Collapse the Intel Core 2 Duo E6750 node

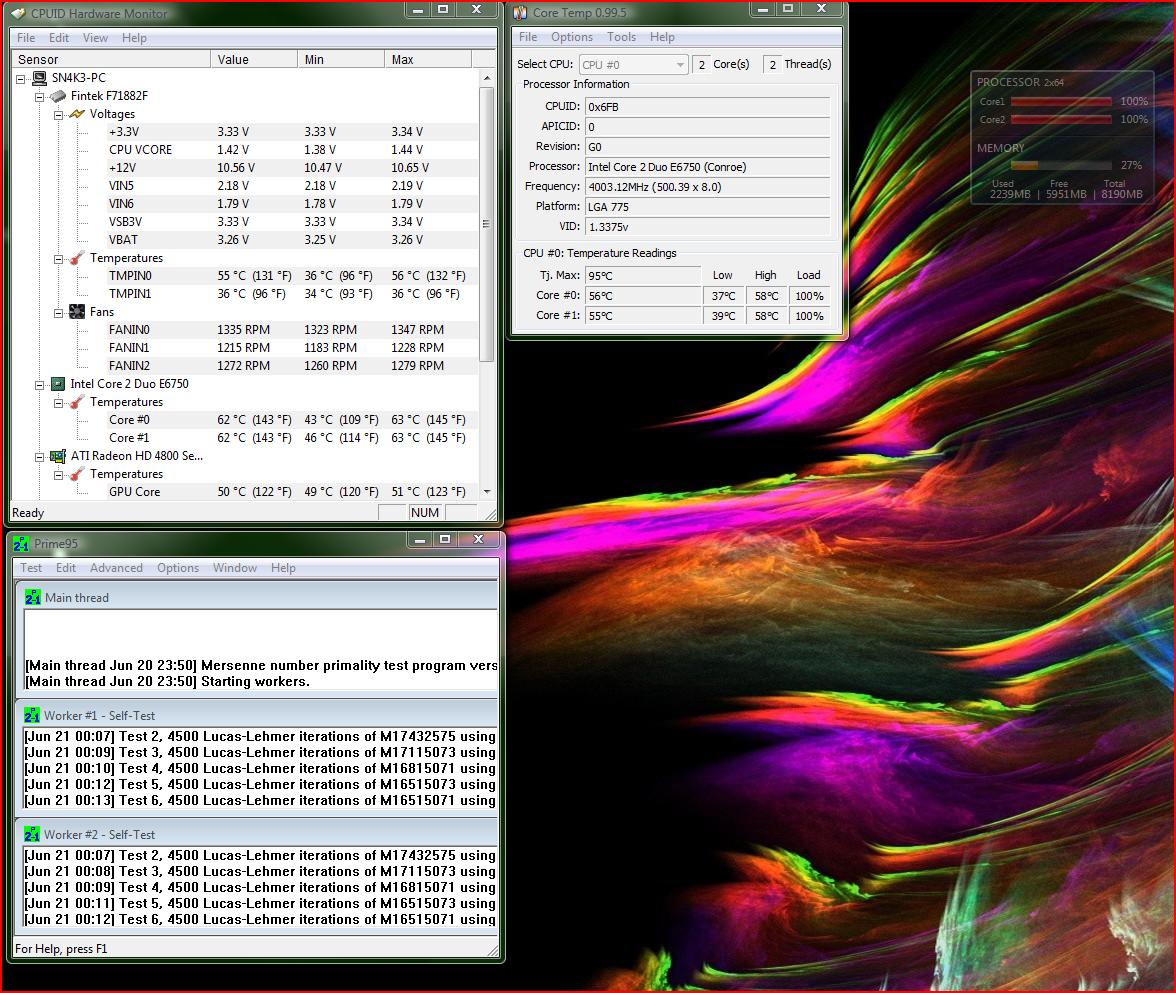coord(40,385)
